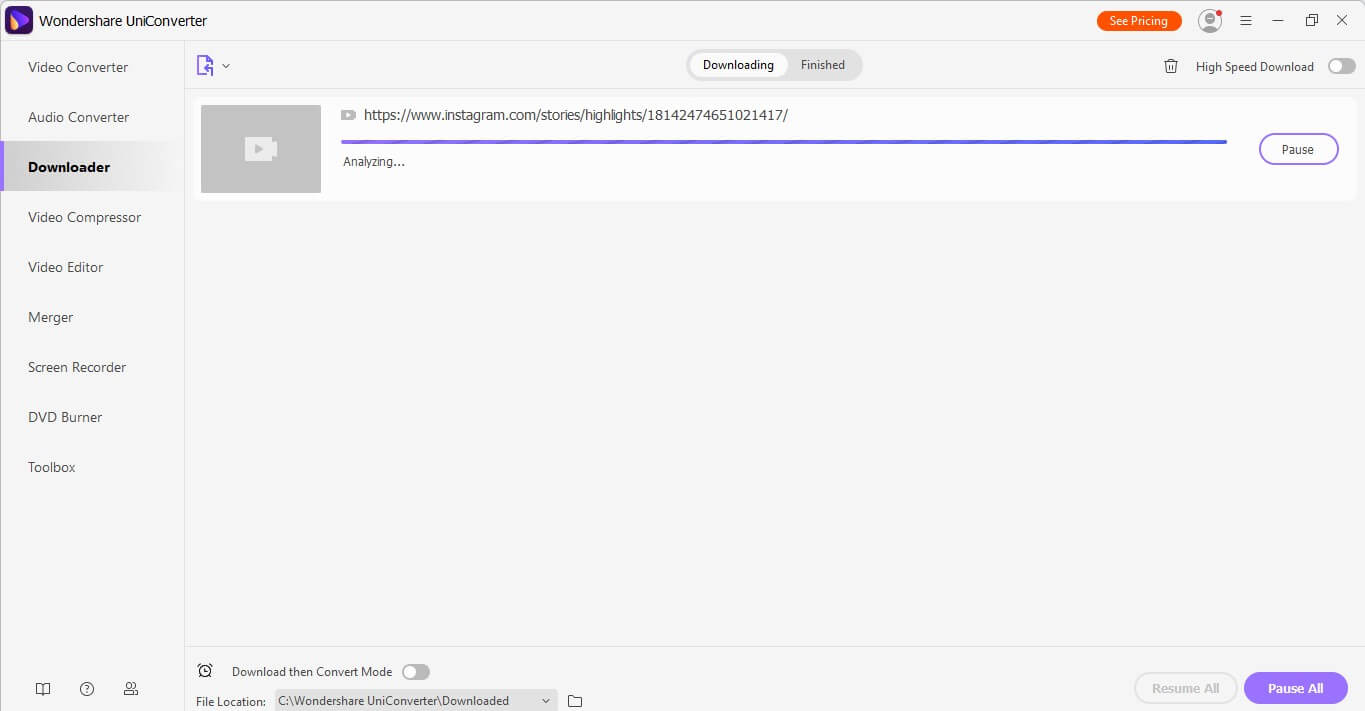Toggle Download then Convert Mode switch
The image size is (1365, 711).
pos(416,672)
